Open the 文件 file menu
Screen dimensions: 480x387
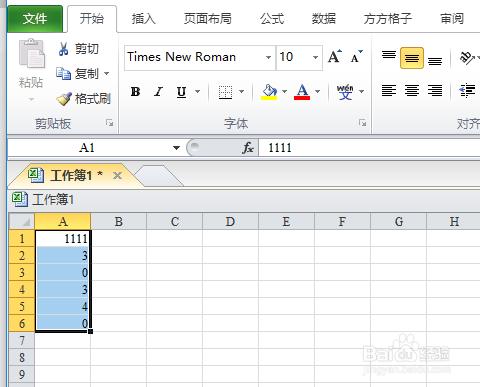pos(35,19)
